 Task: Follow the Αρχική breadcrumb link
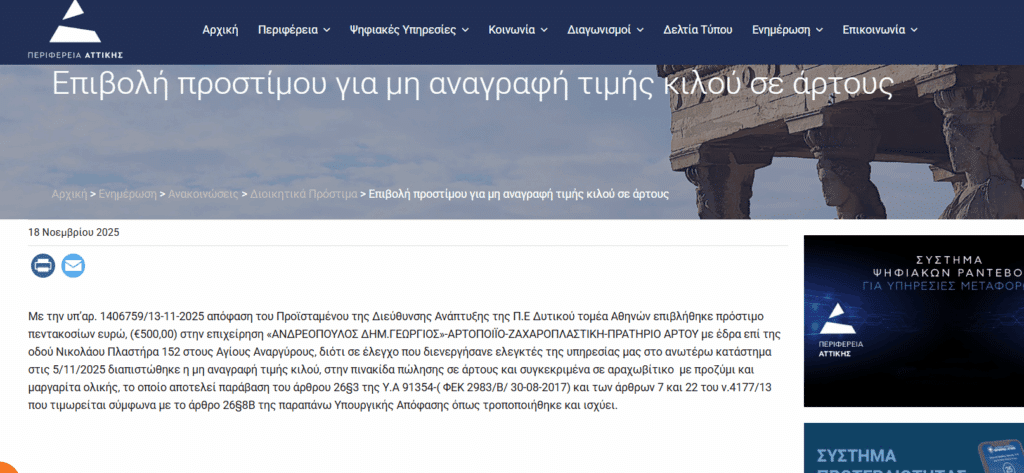pyautogui.click(x=69, y=194)
